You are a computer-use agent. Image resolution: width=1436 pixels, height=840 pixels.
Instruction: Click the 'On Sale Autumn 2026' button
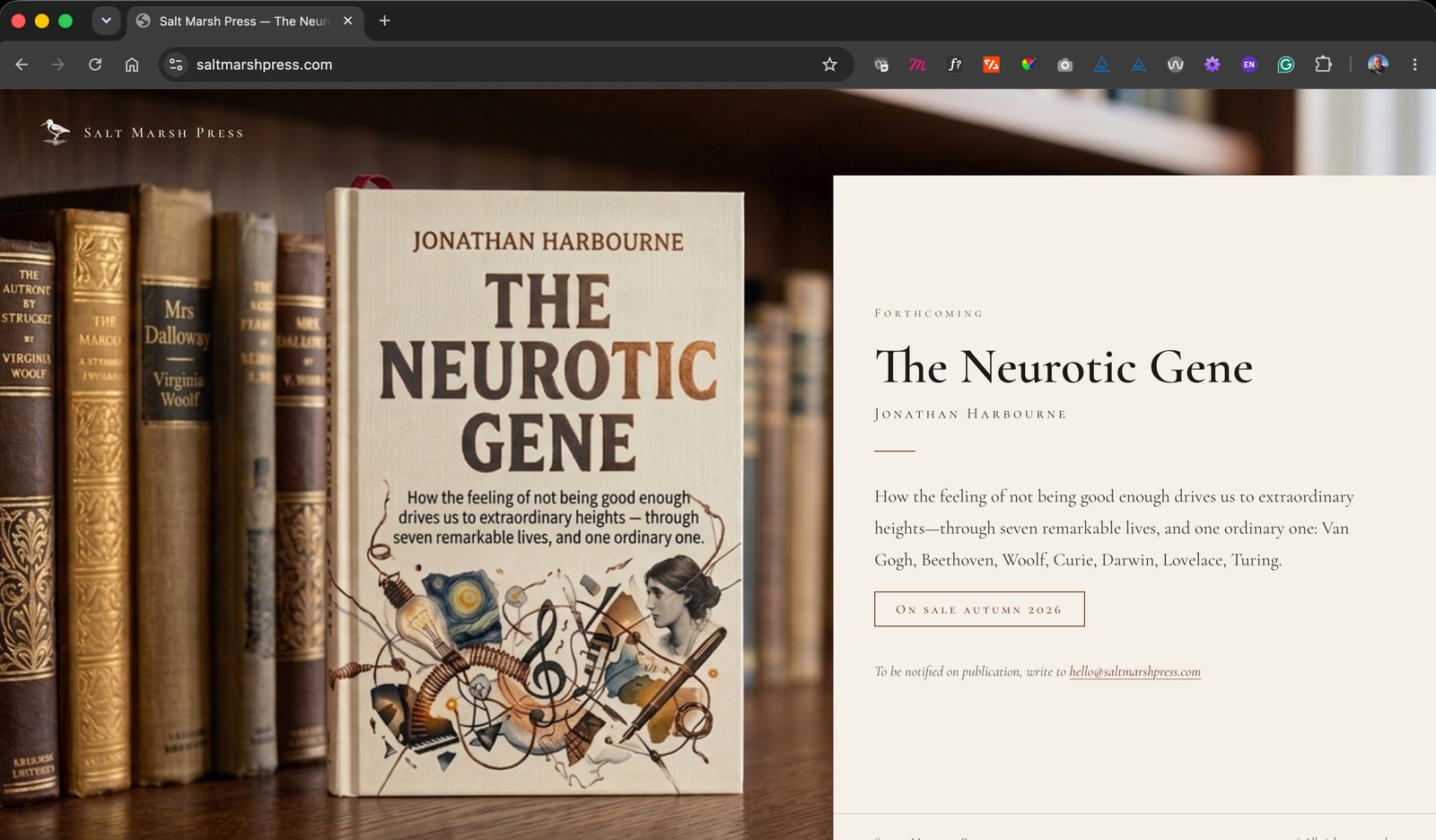(979, 609)
